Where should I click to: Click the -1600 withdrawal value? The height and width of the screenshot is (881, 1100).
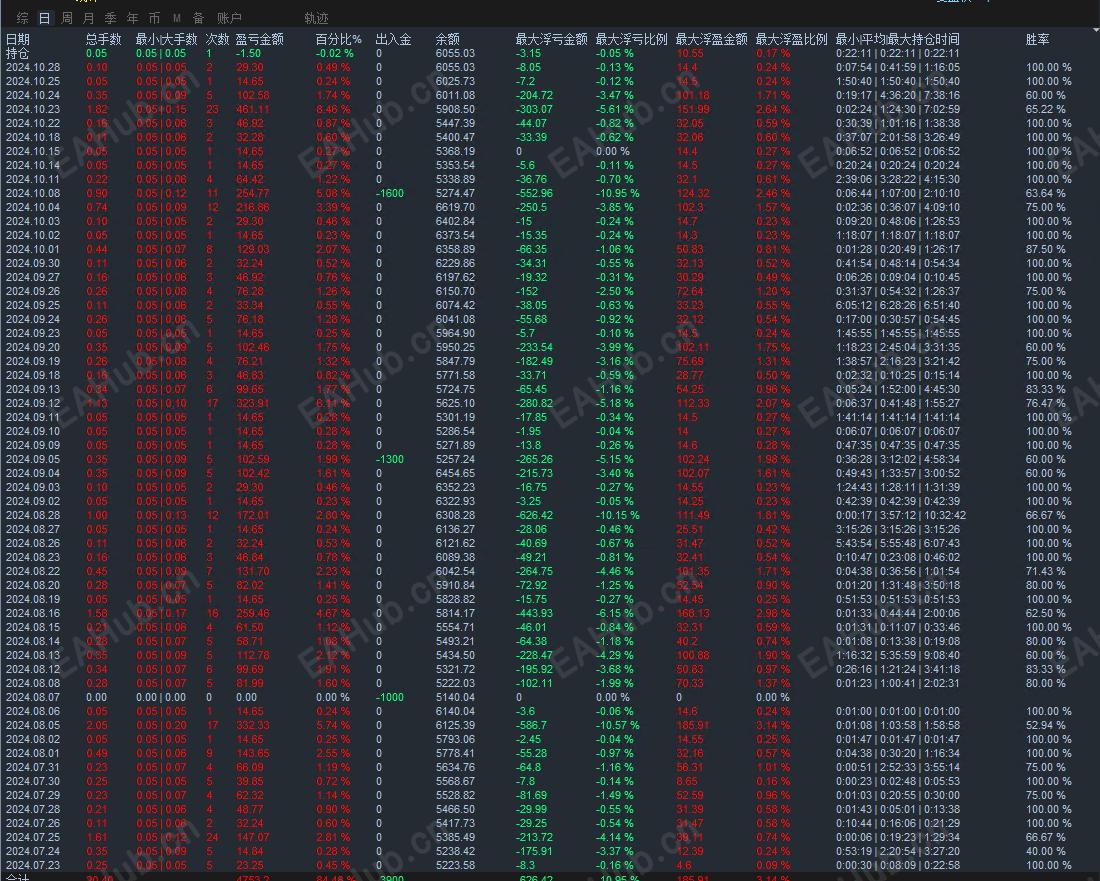point(390,194)
